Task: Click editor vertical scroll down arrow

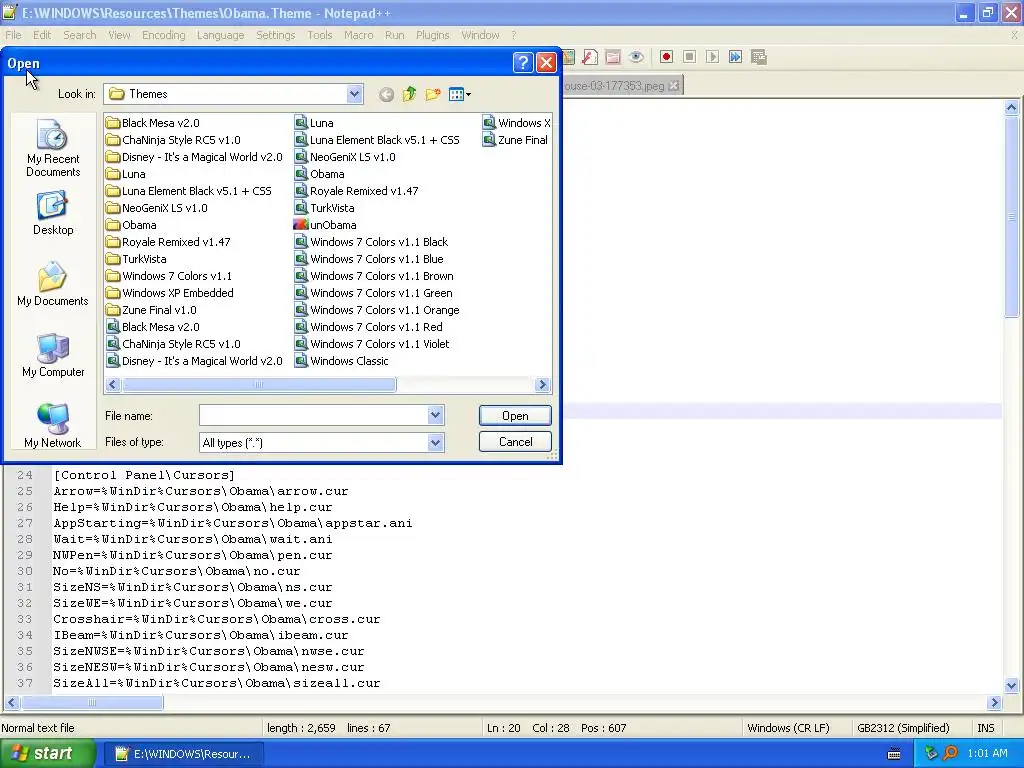Action: (1011, 686)
